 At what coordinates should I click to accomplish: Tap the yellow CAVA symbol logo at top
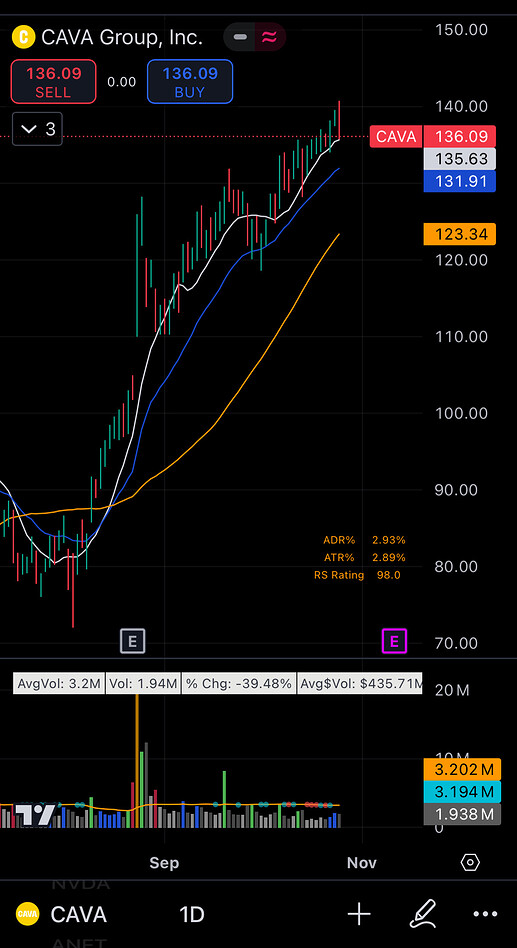(x=24, y=37)
